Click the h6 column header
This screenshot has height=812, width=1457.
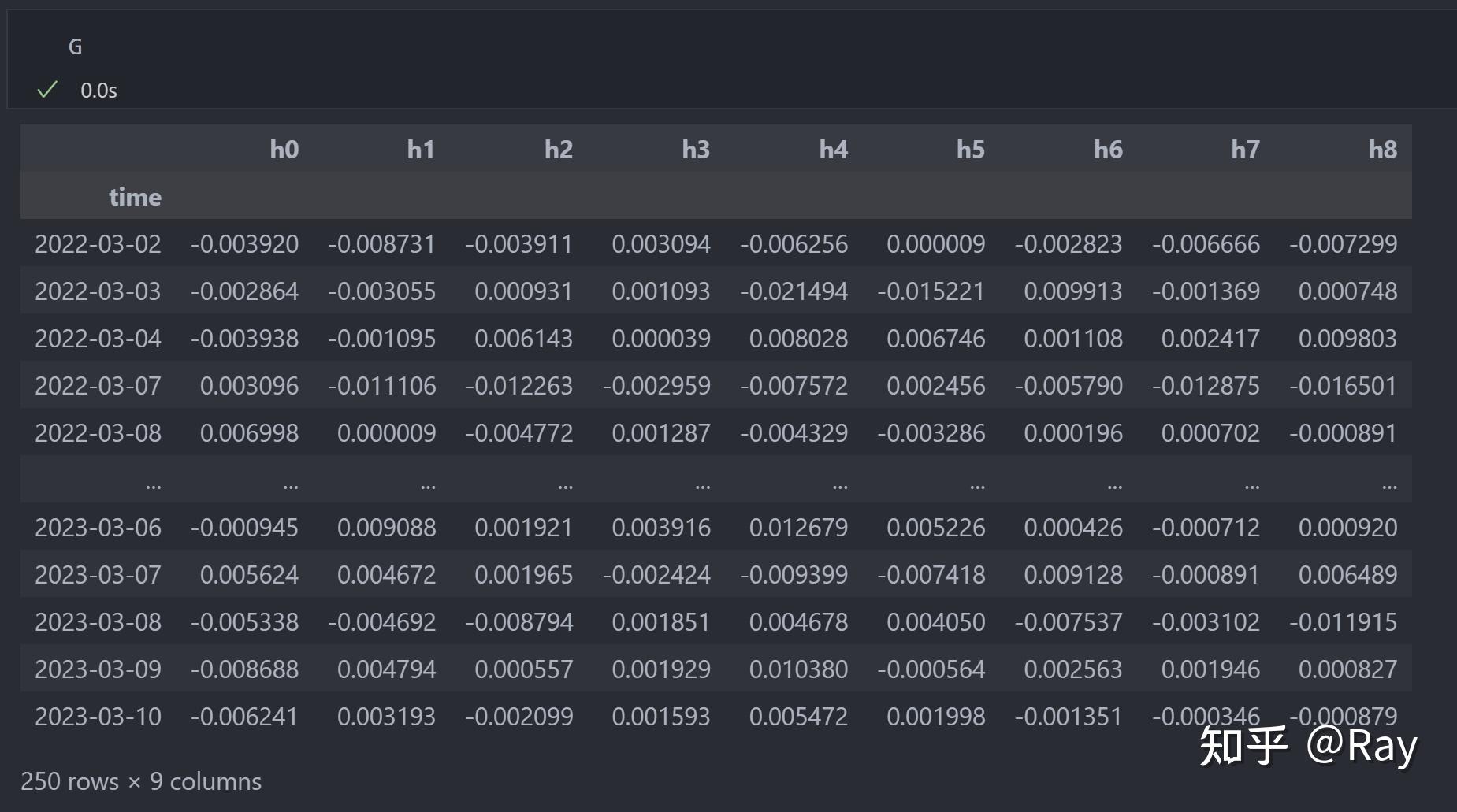[x=1108, y=150]
